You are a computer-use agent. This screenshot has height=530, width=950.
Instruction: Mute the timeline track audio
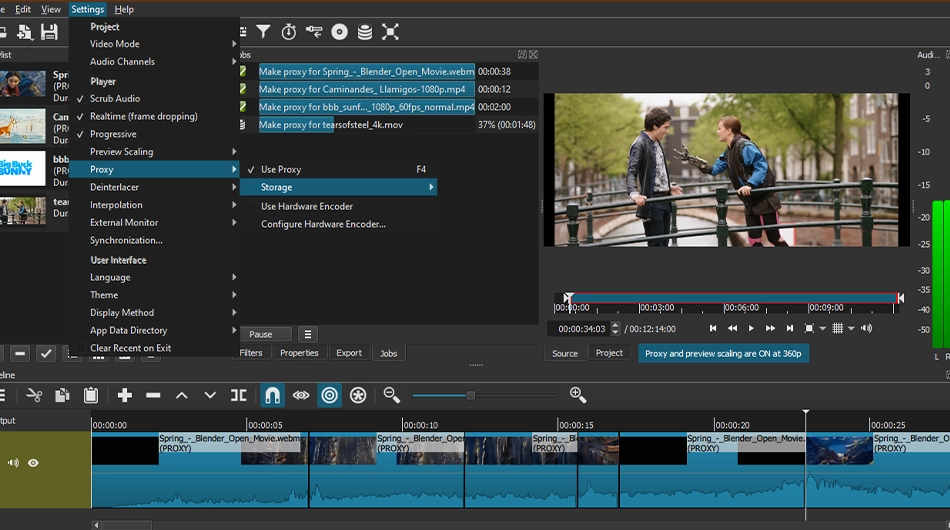(13, 463)
